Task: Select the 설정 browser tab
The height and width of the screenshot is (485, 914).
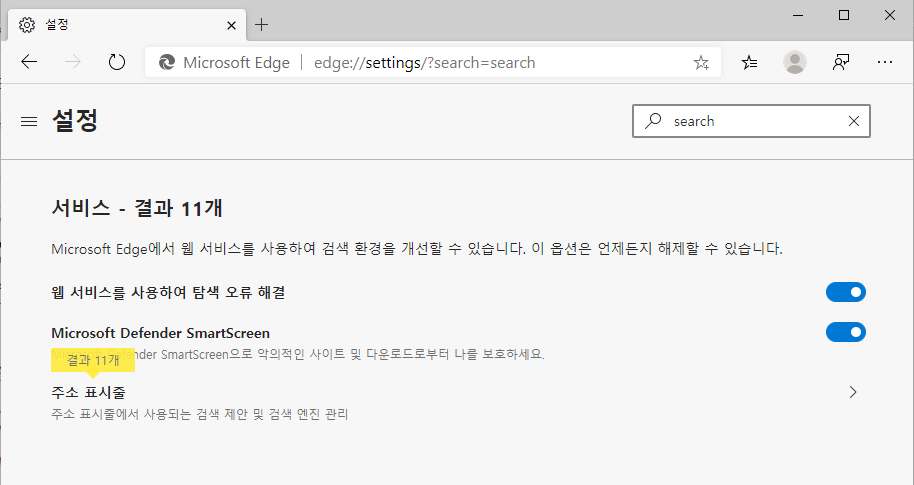Action: pyautogui.click(x=127, y=25)
